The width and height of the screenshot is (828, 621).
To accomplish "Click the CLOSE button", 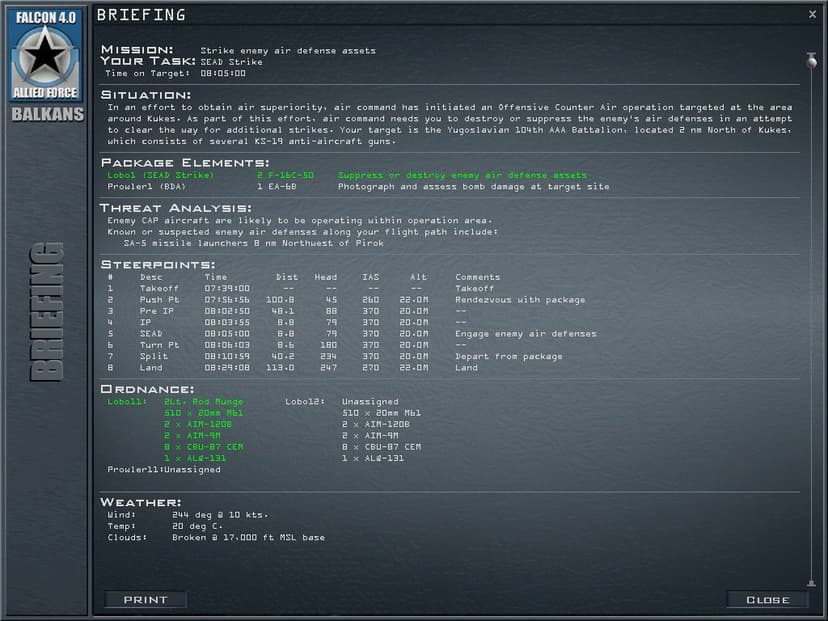I will coord(767,599).
